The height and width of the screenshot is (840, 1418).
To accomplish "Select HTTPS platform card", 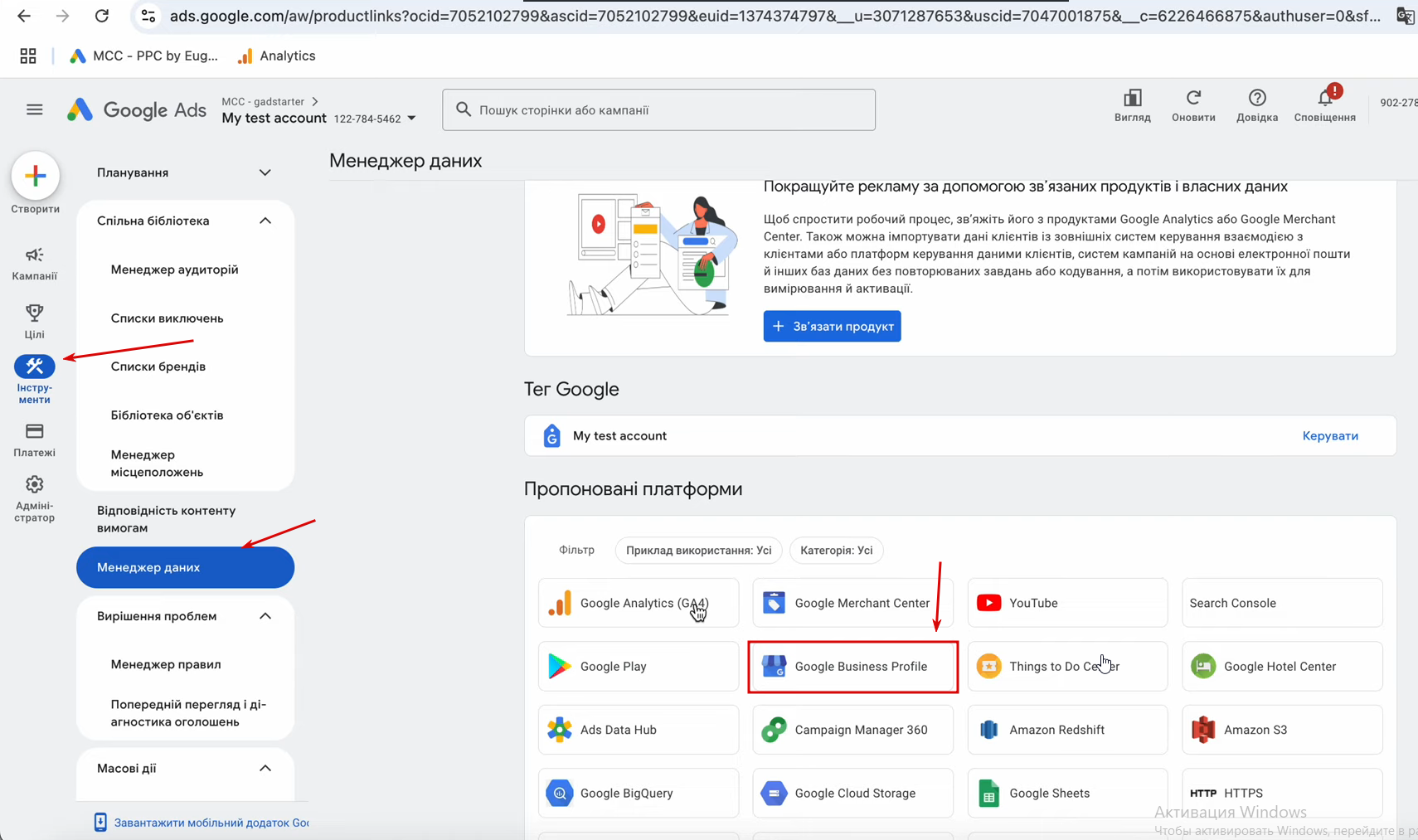I will pos(1282,793).
